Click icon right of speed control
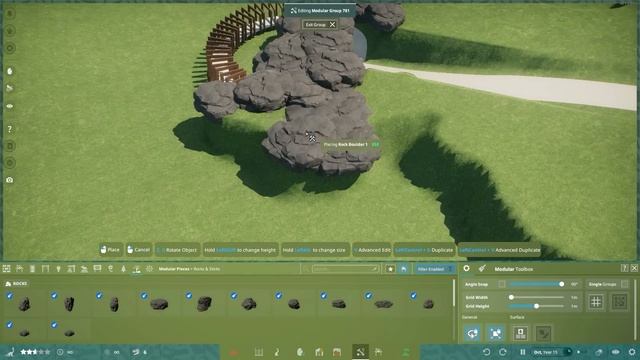This screenshot has height=360, width=640. point(598,352)
